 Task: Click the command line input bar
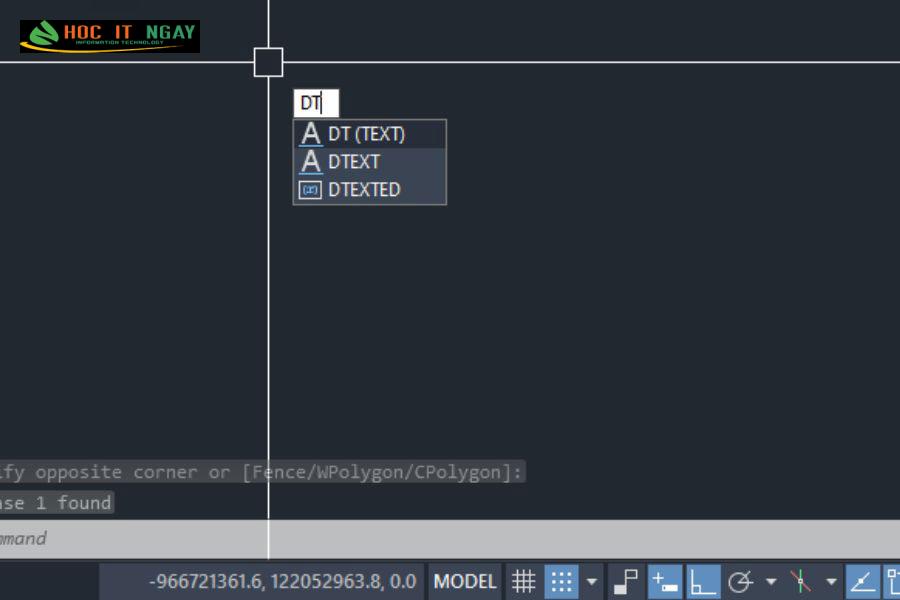(x=450, y=539)
